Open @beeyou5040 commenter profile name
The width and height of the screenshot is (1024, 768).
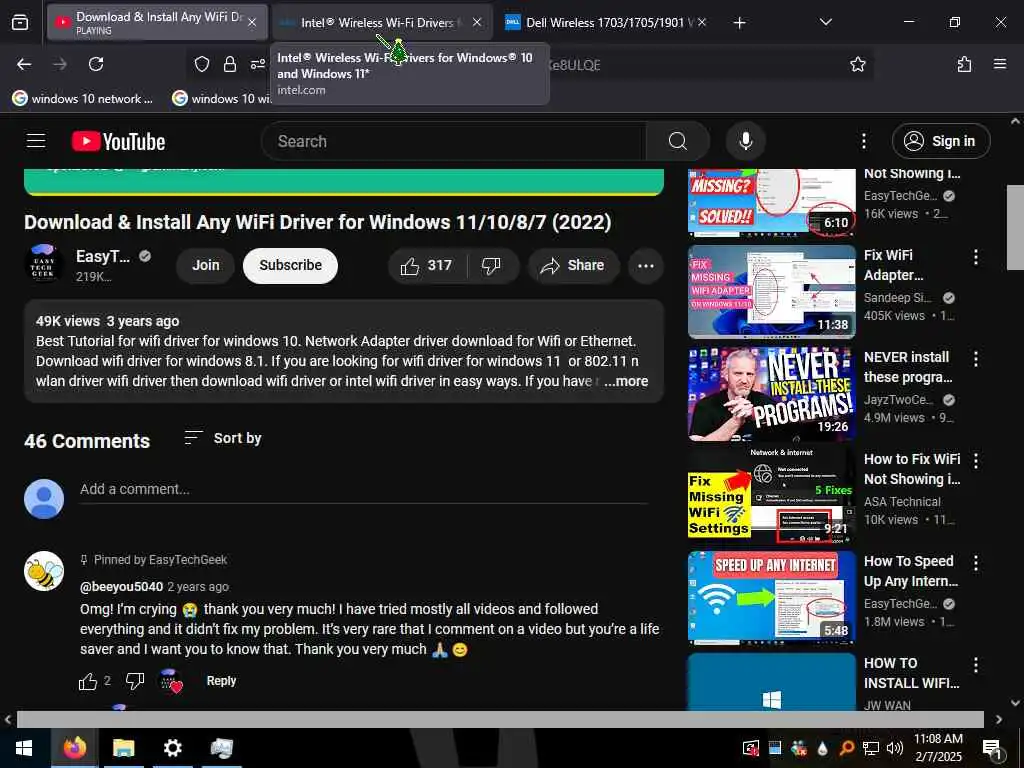121,587
